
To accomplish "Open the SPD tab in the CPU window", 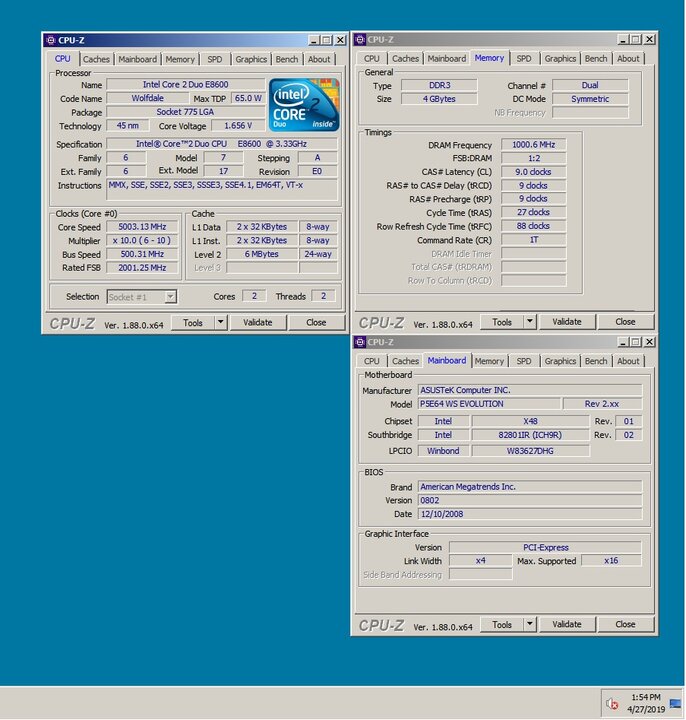I will [214, 59].
